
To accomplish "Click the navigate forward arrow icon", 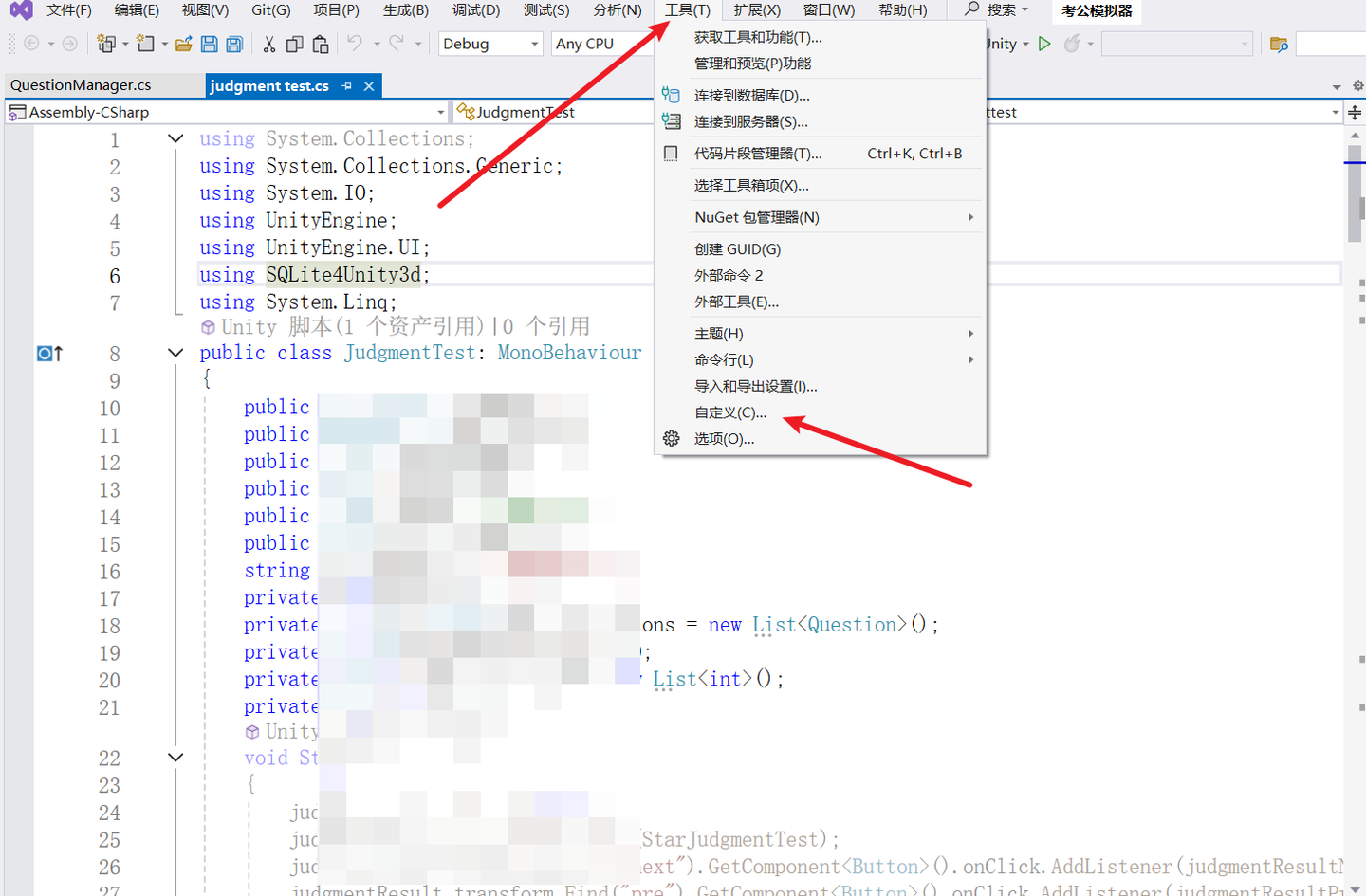I will [x=69, y=44].
